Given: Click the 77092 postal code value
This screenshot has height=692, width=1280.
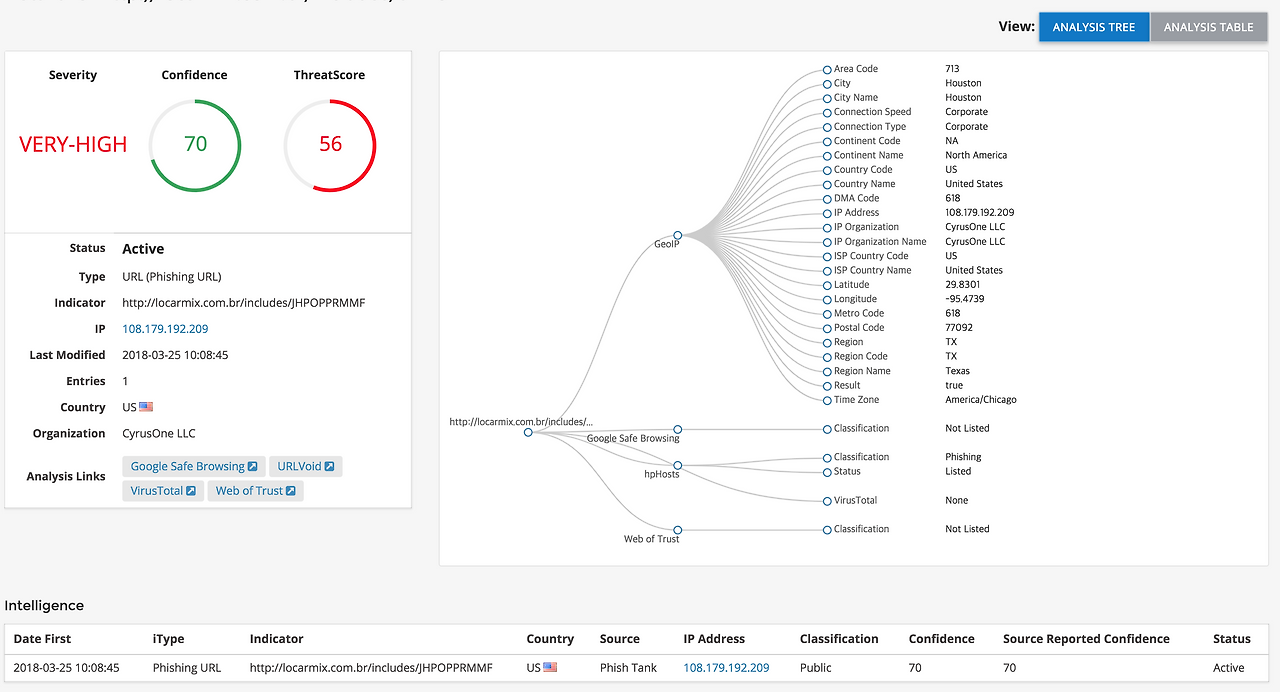Looking at the screenshot, I should tap(958, 328).
